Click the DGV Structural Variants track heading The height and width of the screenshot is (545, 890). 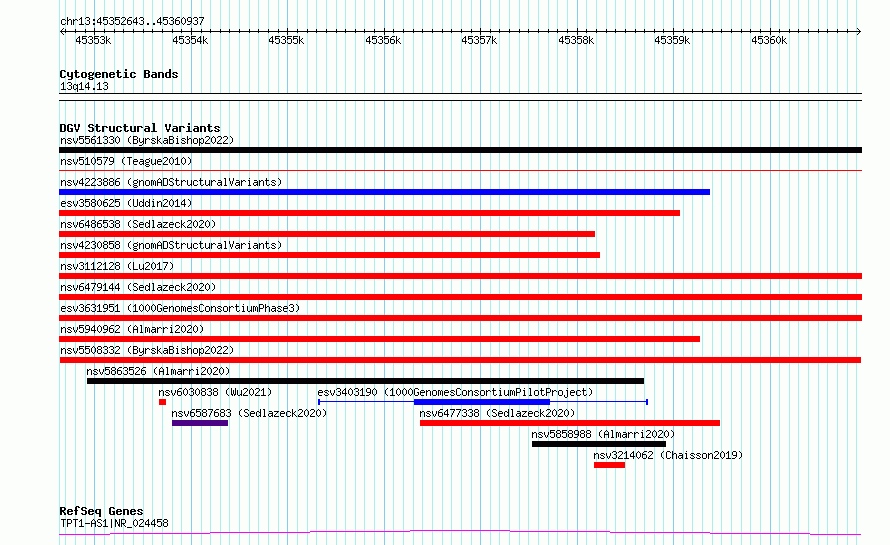(140, 128)
